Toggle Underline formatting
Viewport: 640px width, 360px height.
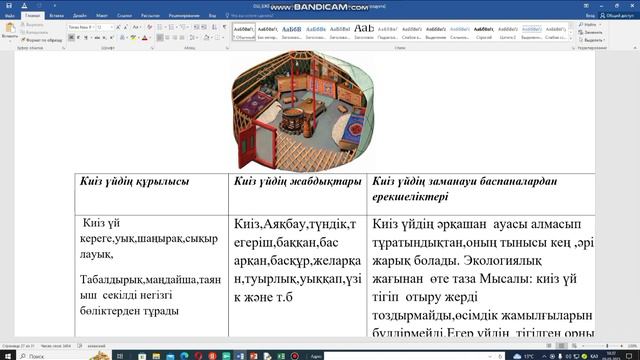tap(86, 38)
